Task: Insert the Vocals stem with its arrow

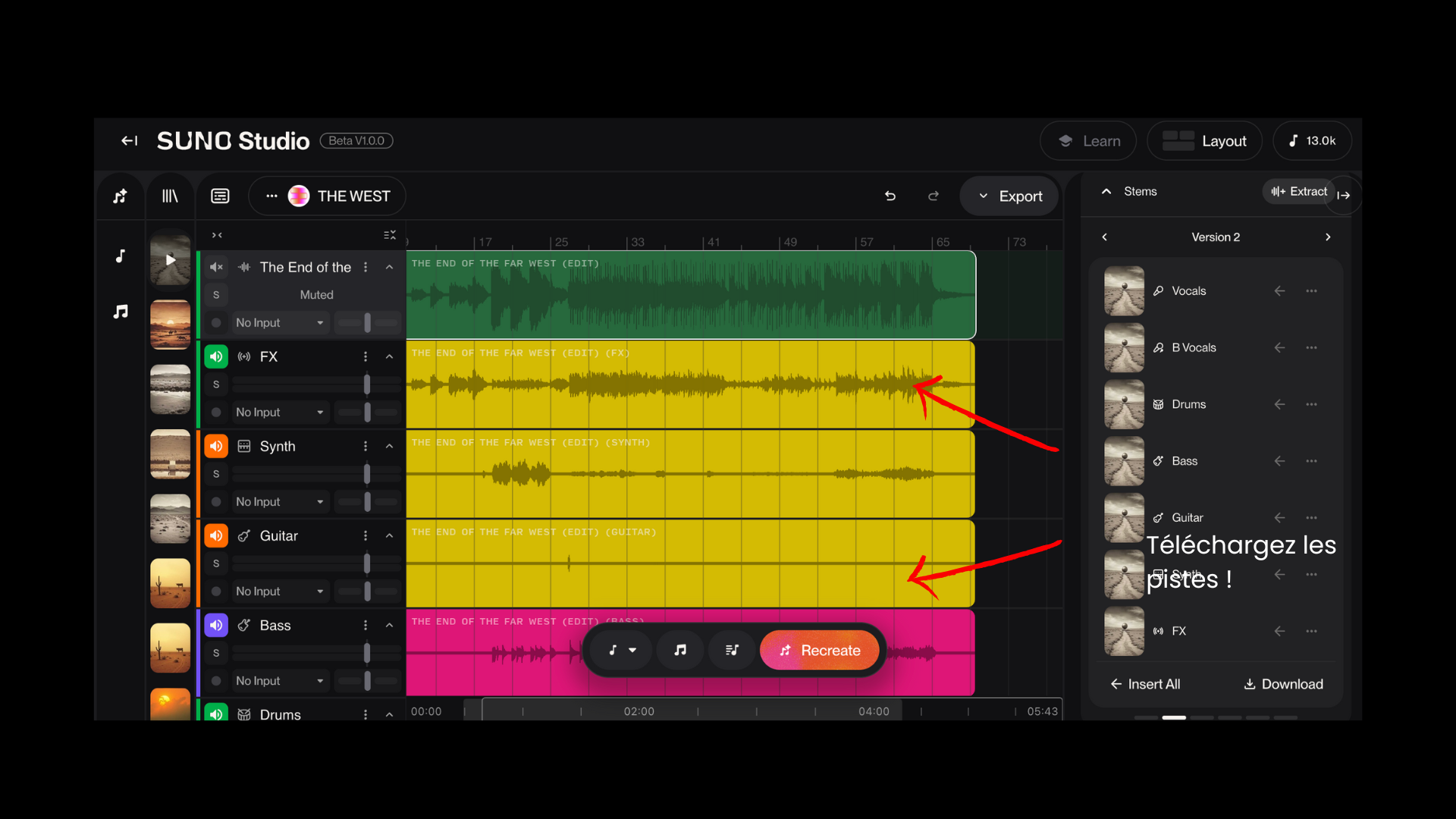Action: 1279,291
